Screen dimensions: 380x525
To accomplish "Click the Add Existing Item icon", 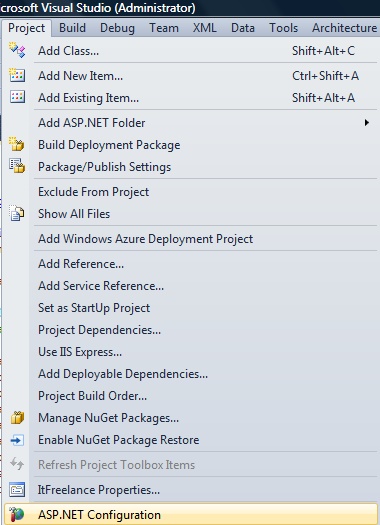I will 17,97.
